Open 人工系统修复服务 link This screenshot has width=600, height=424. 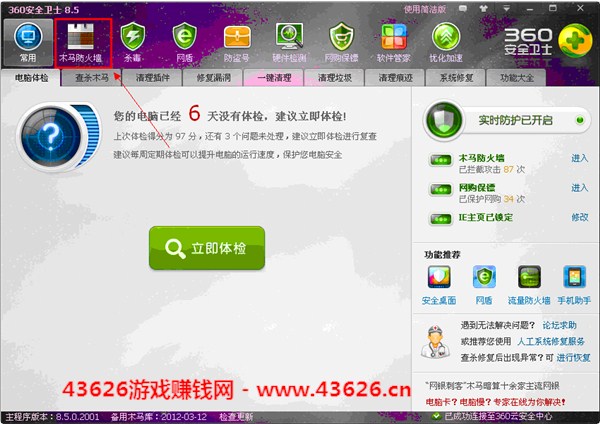551,341
